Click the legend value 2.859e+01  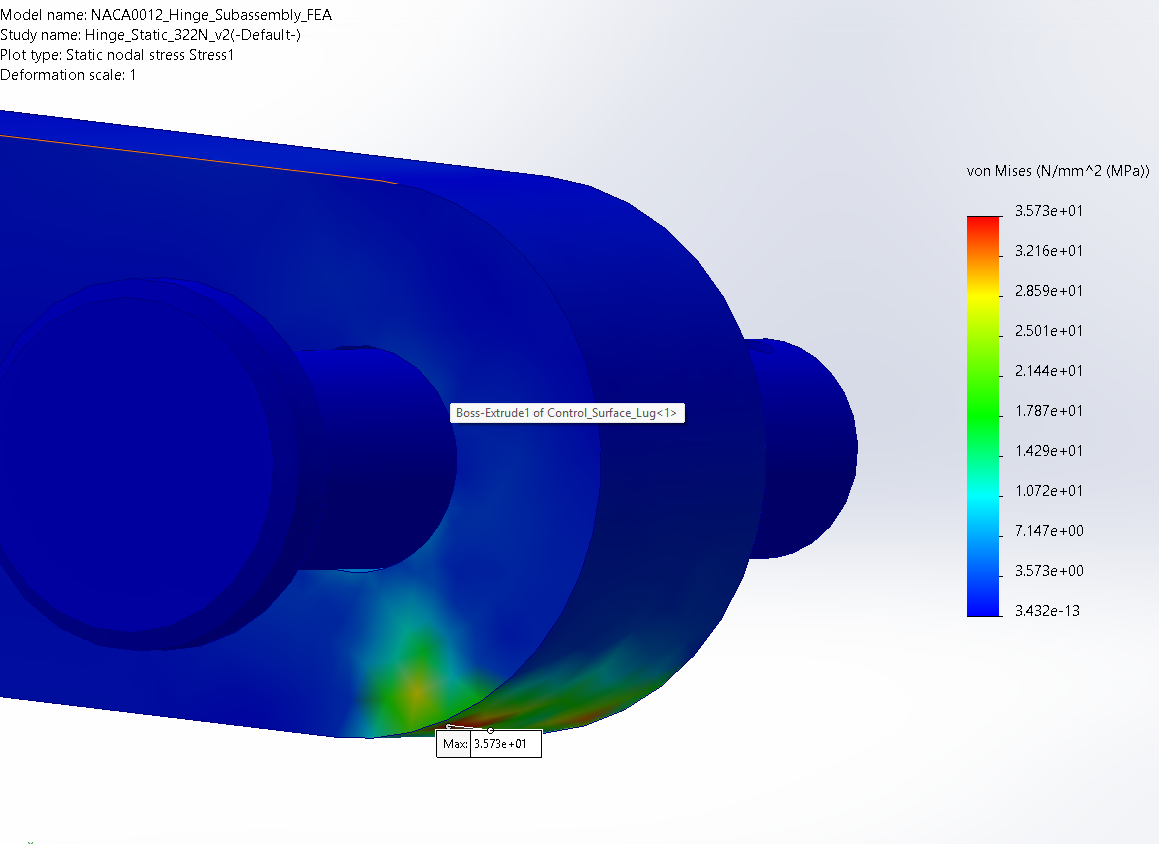(x=1048, y=290)
